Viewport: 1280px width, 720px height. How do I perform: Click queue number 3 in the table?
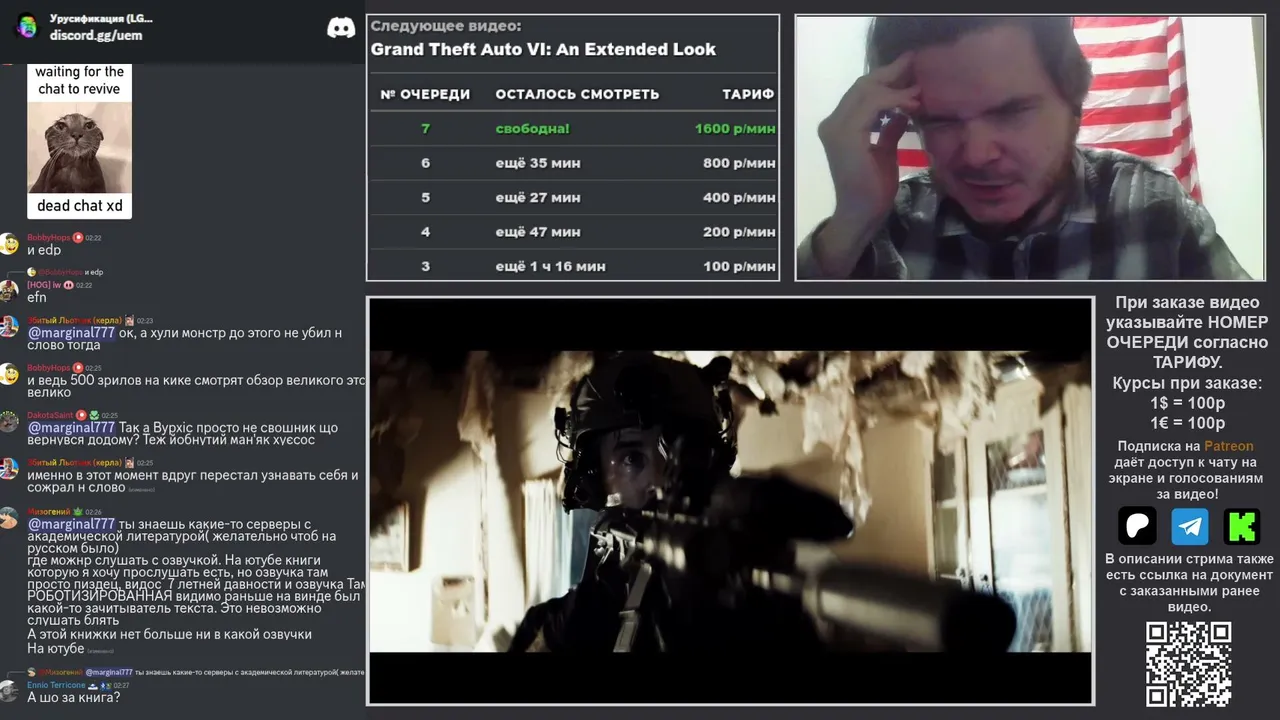coord(425,266)
